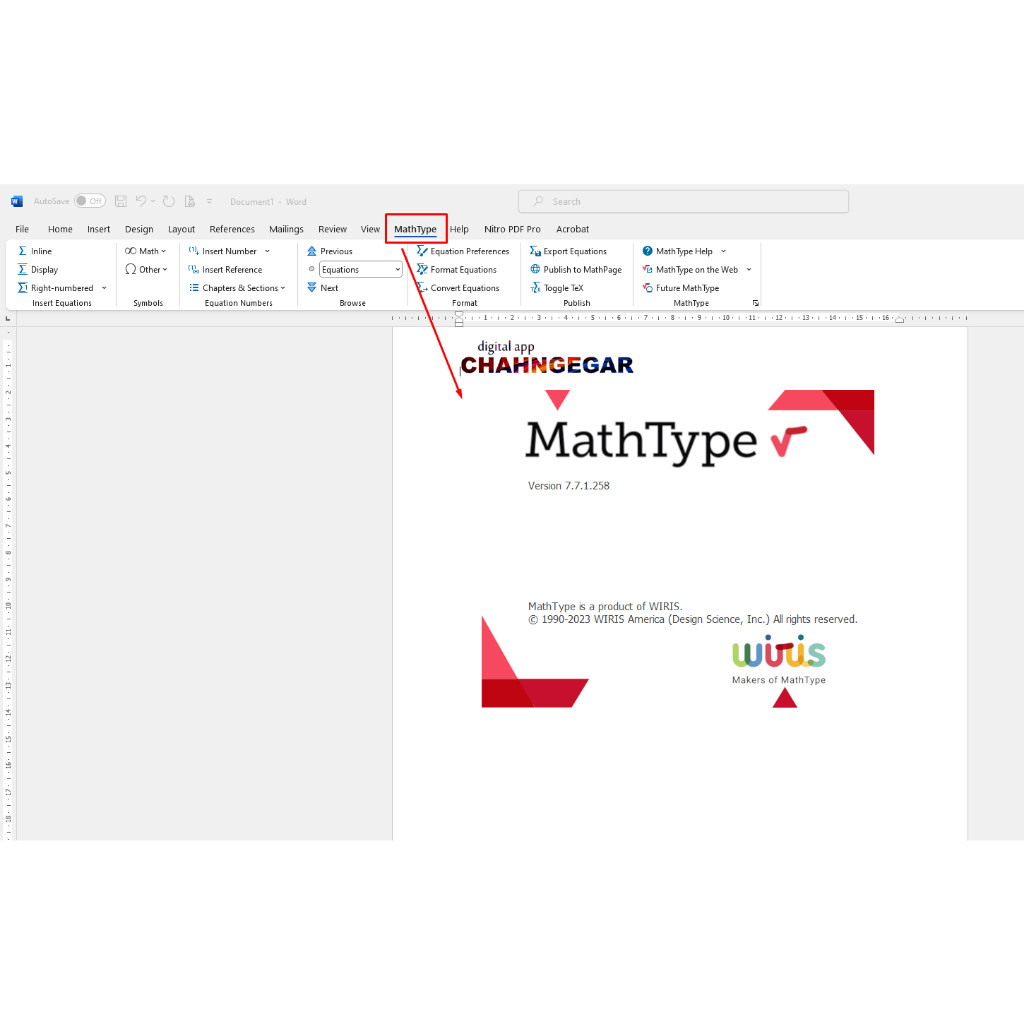Click Insert Reference button
The height and width of the screenshot is (1024, 1024).
click(225, 269)
